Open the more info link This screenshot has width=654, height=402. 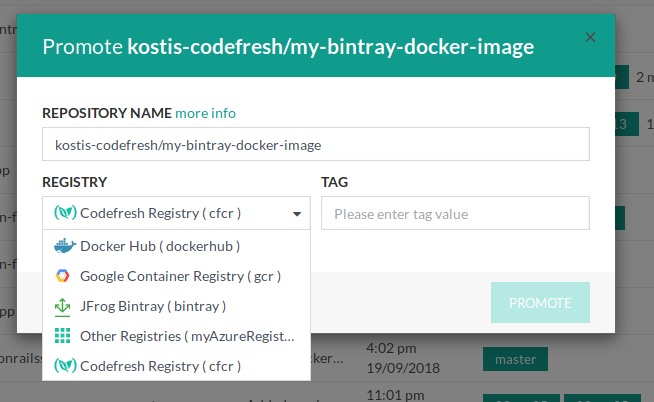206,113
